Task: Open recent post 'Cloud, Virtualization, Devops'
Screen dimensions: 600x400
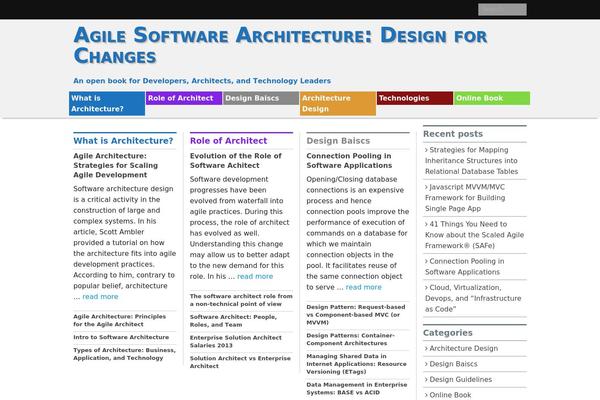Action: (473, 298)
